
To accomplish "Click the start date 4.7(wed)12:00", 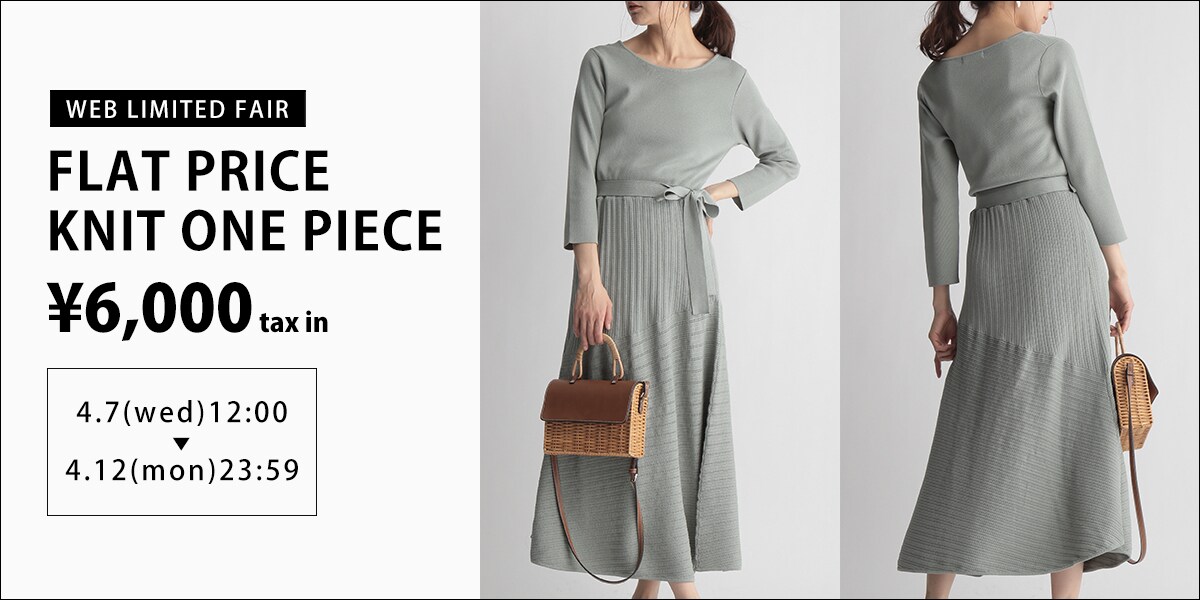I will 182,412.
